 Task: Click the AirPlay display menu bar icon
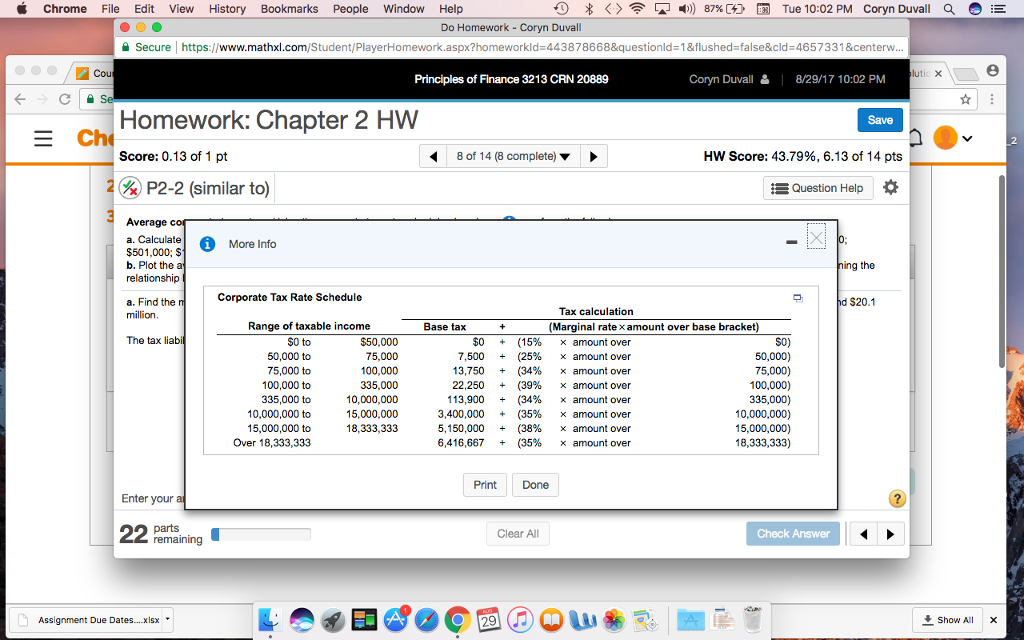click(662, 8)
